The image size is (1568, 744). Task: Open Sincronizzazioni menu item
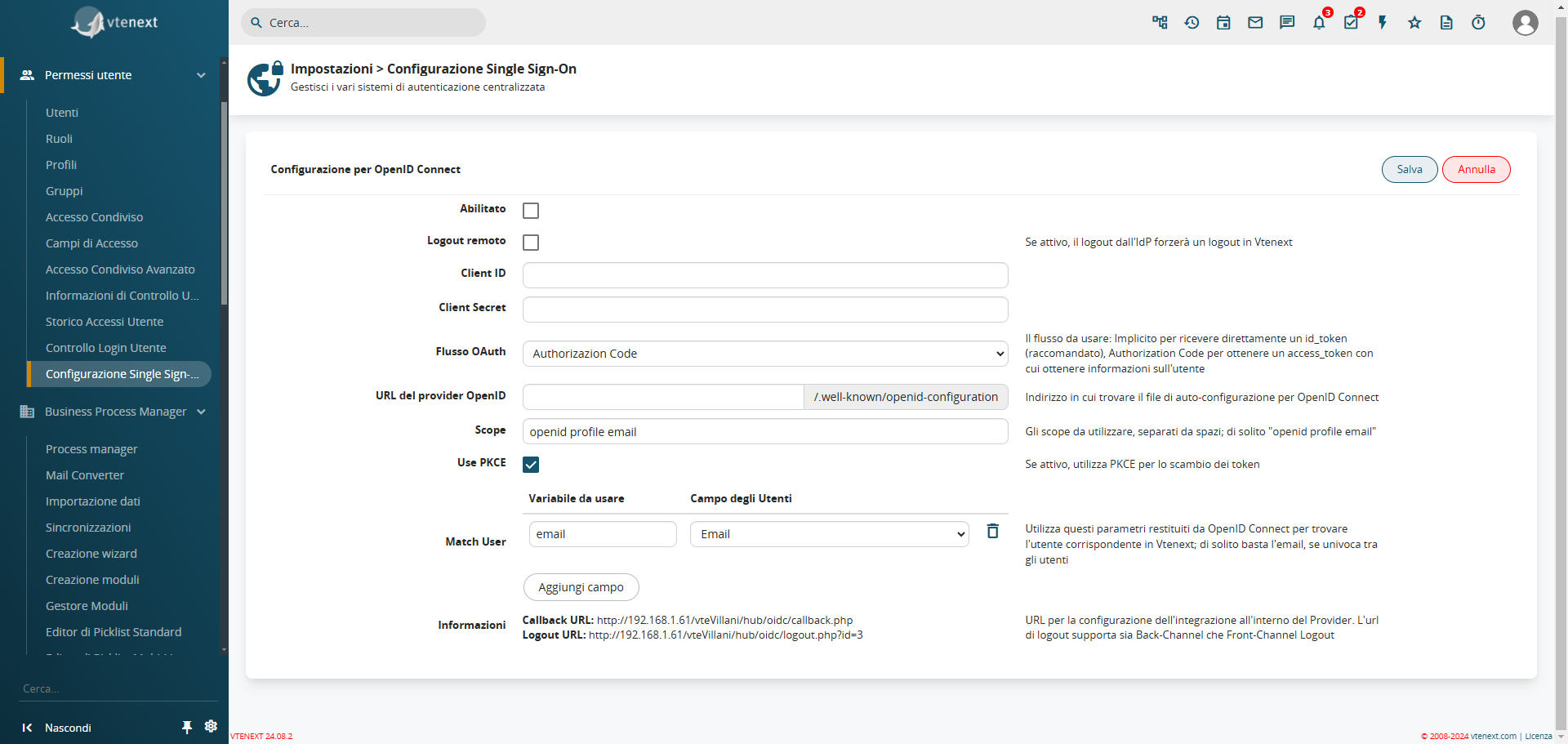[88, 528]
